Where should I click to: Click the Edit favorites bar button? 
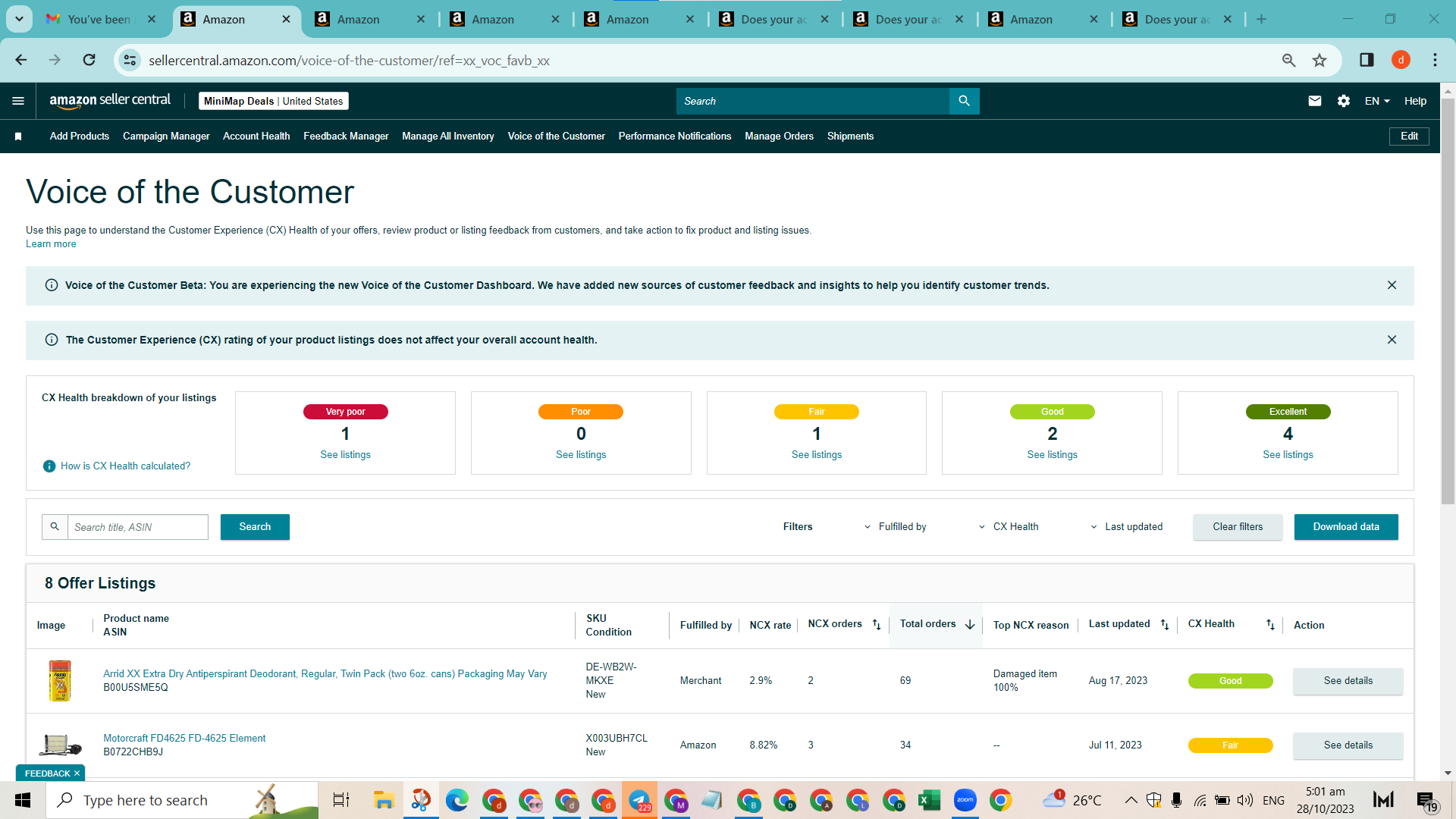tap(1409, 136)
